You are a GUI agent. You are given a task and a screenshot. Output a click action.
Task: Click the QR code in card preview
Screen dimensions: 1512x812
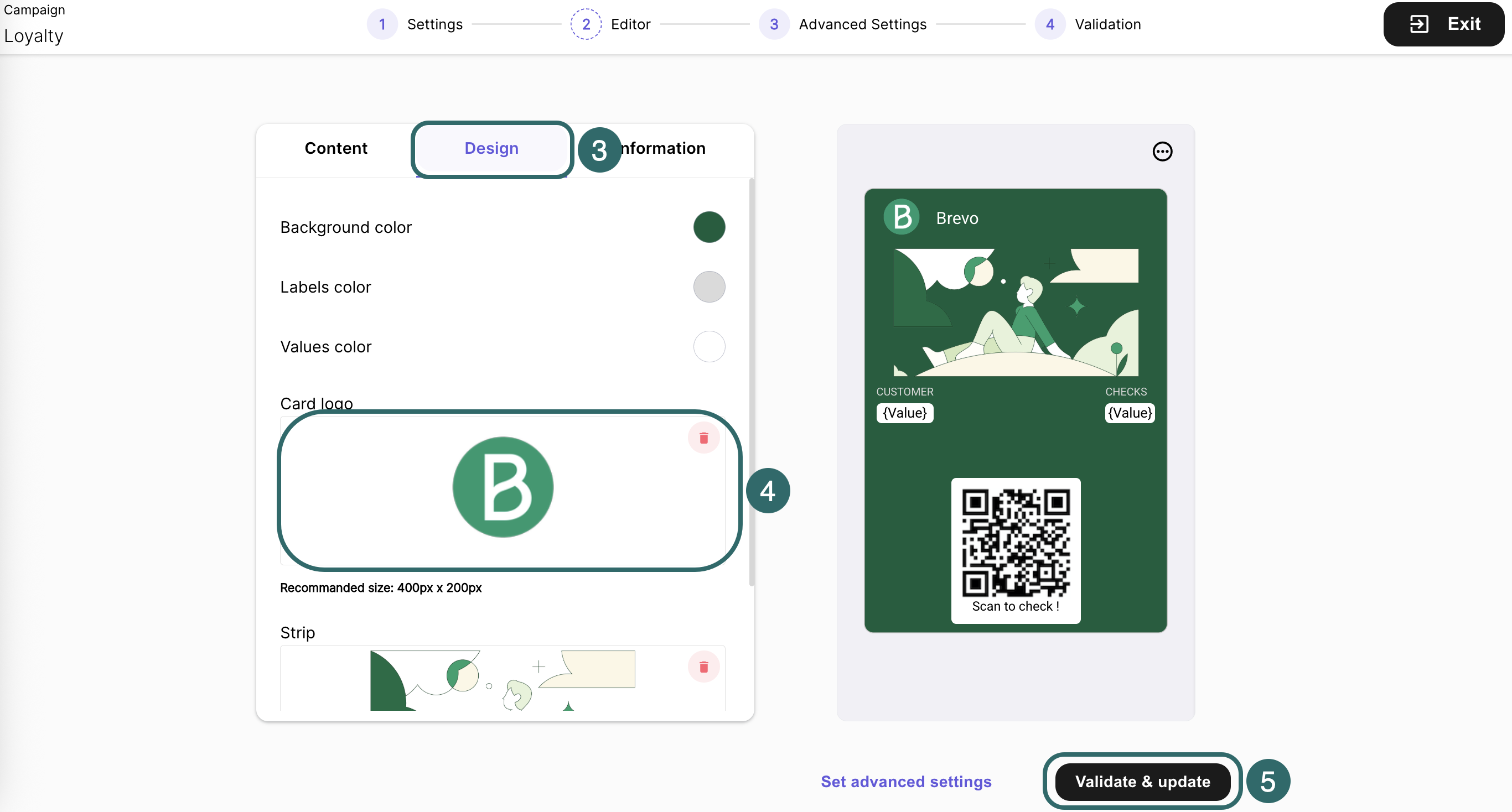[1015, 543]
